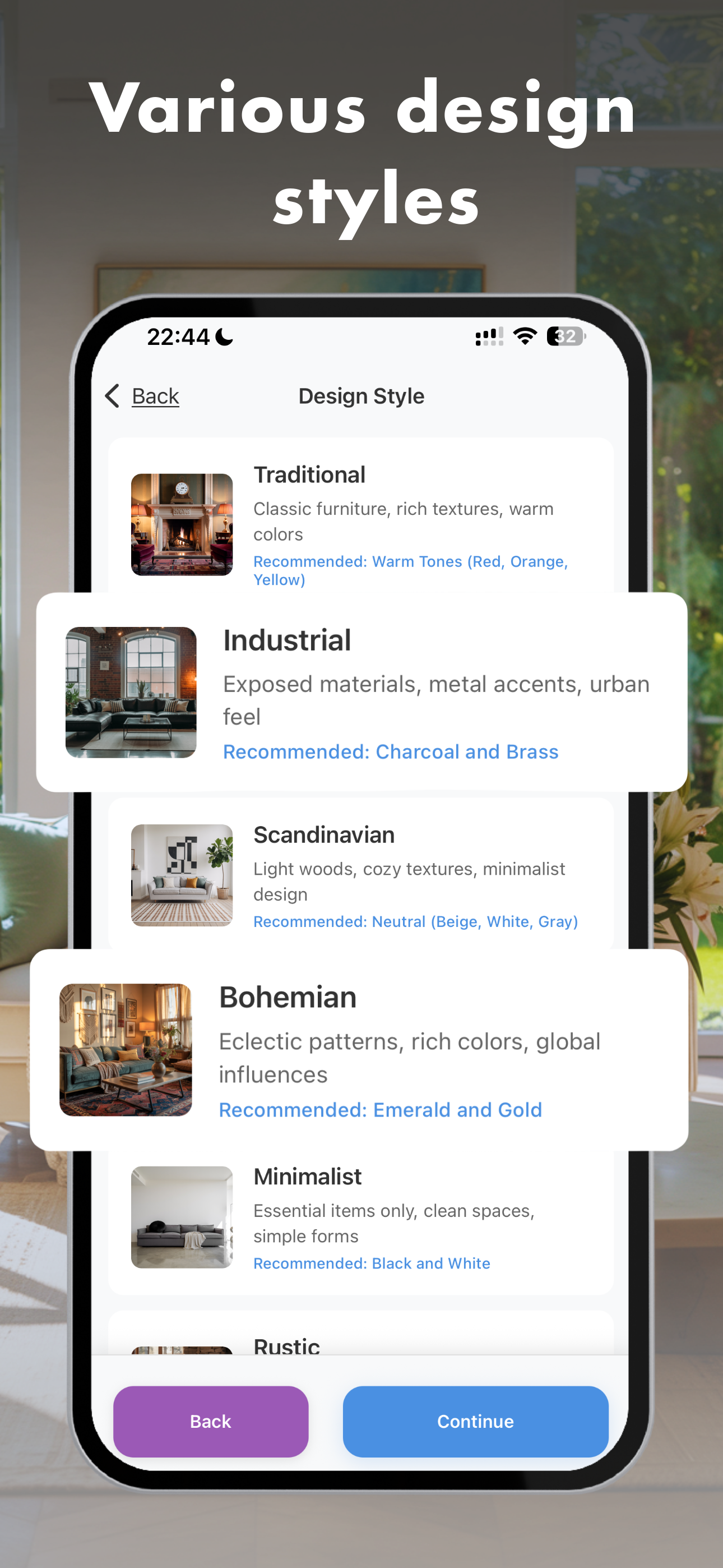Tap the back chevron arrow icon
This screenshot has width=723, height=1568.
(112, 396)
